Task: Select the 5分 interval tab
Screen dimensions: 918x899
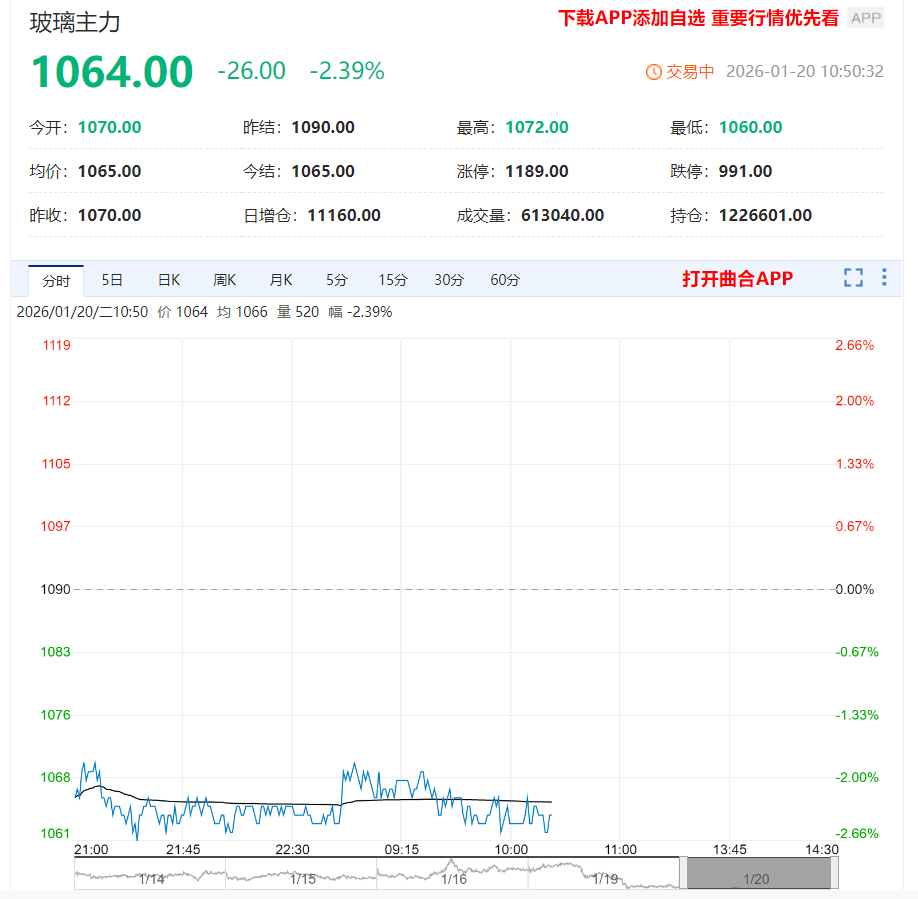Action: 336,280
